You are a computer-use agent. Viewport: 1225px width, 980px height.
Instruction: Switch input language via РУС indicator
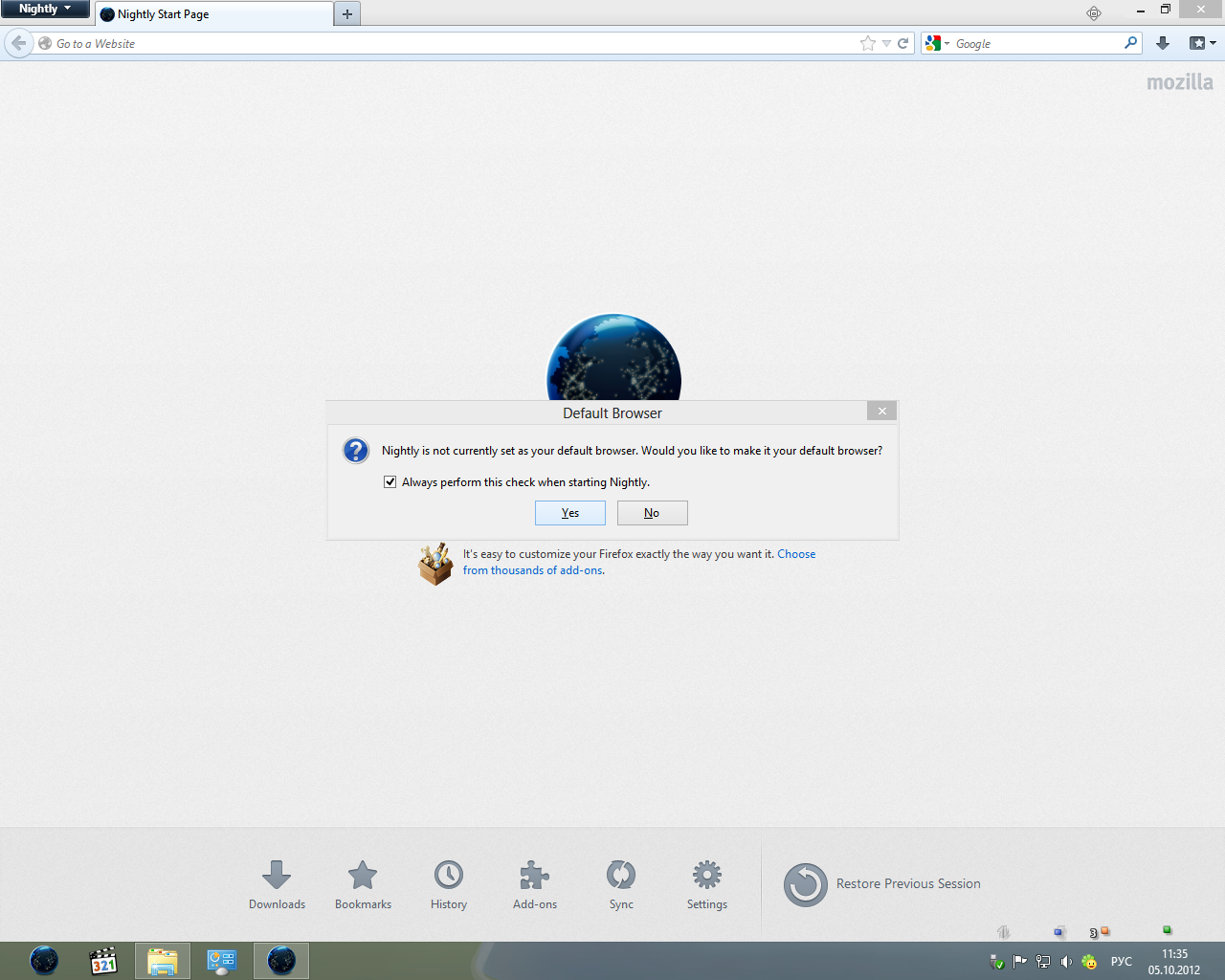point(1122,962)
